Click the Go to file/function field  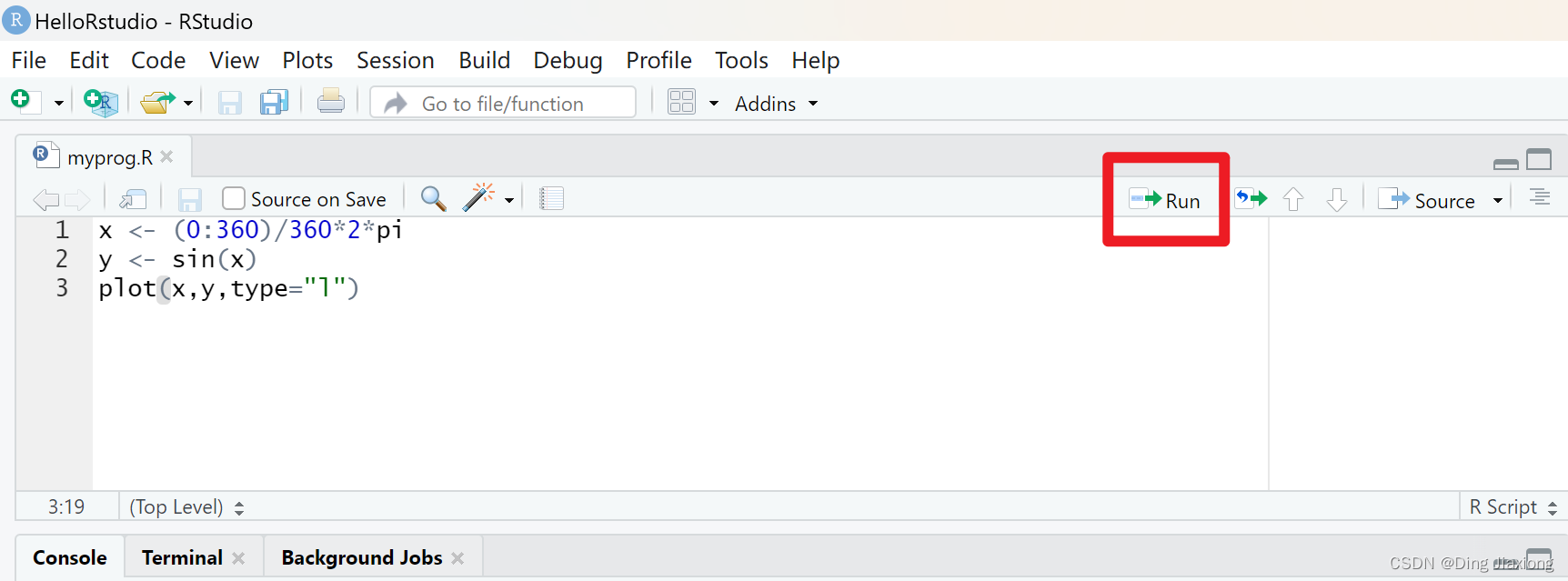click(503, 103)
